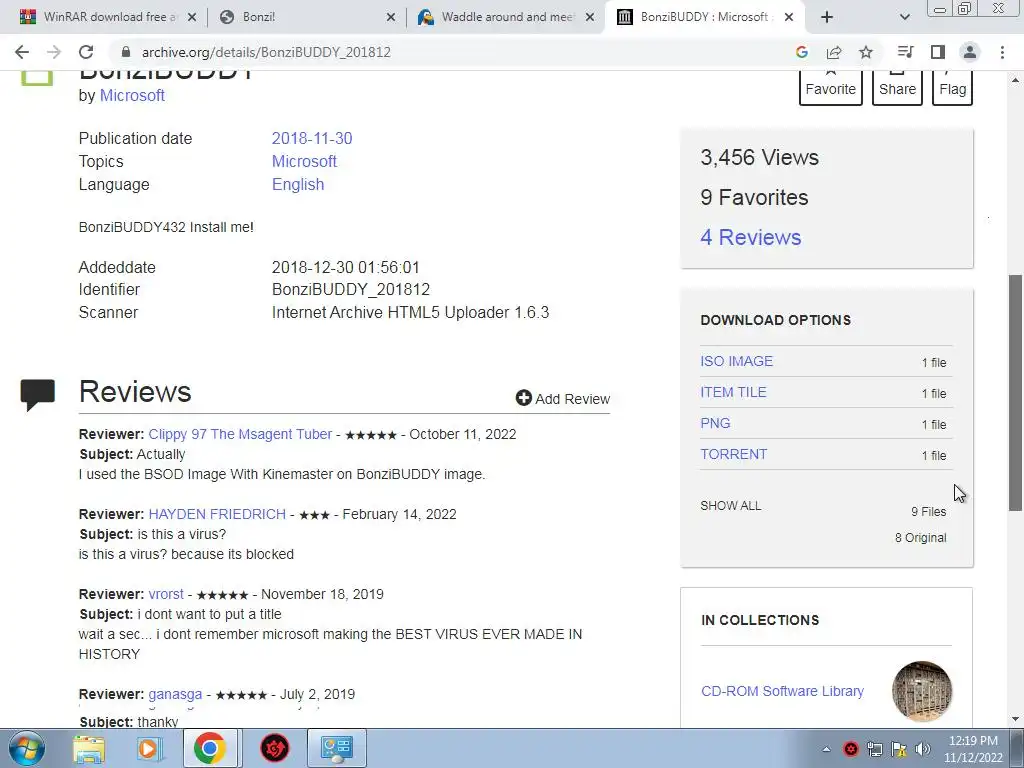The image size is (1024, 768).
Task: Click the address bar URL
Action: [266, 52]
